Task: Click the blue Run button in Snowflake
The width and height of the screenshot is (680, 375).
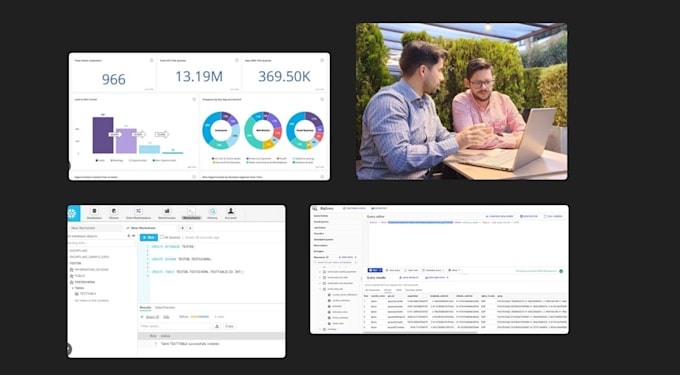Action: click(x=149, y=238)
